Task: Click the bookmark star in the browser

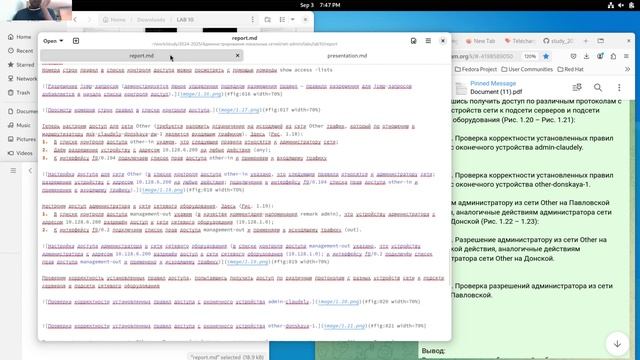Action: click(546, 56)
